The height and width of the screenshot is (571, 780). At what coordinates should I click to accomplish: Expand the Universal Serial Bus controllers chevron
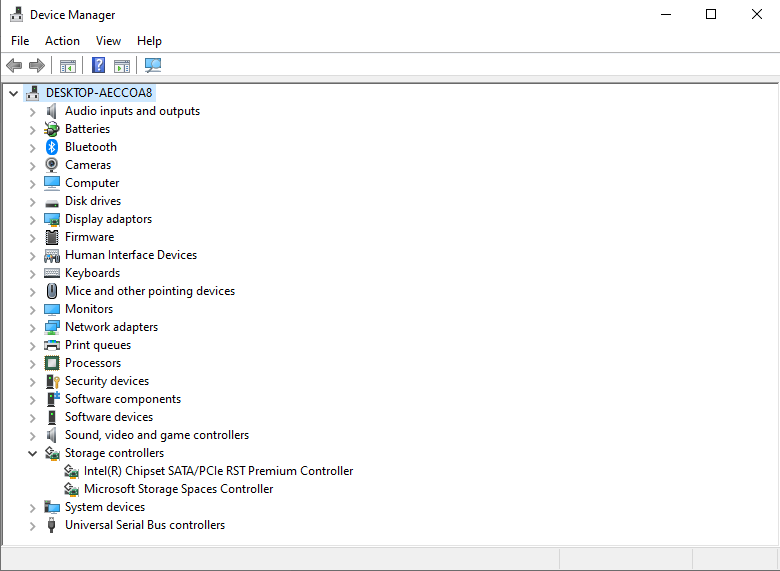coord(32,526)
